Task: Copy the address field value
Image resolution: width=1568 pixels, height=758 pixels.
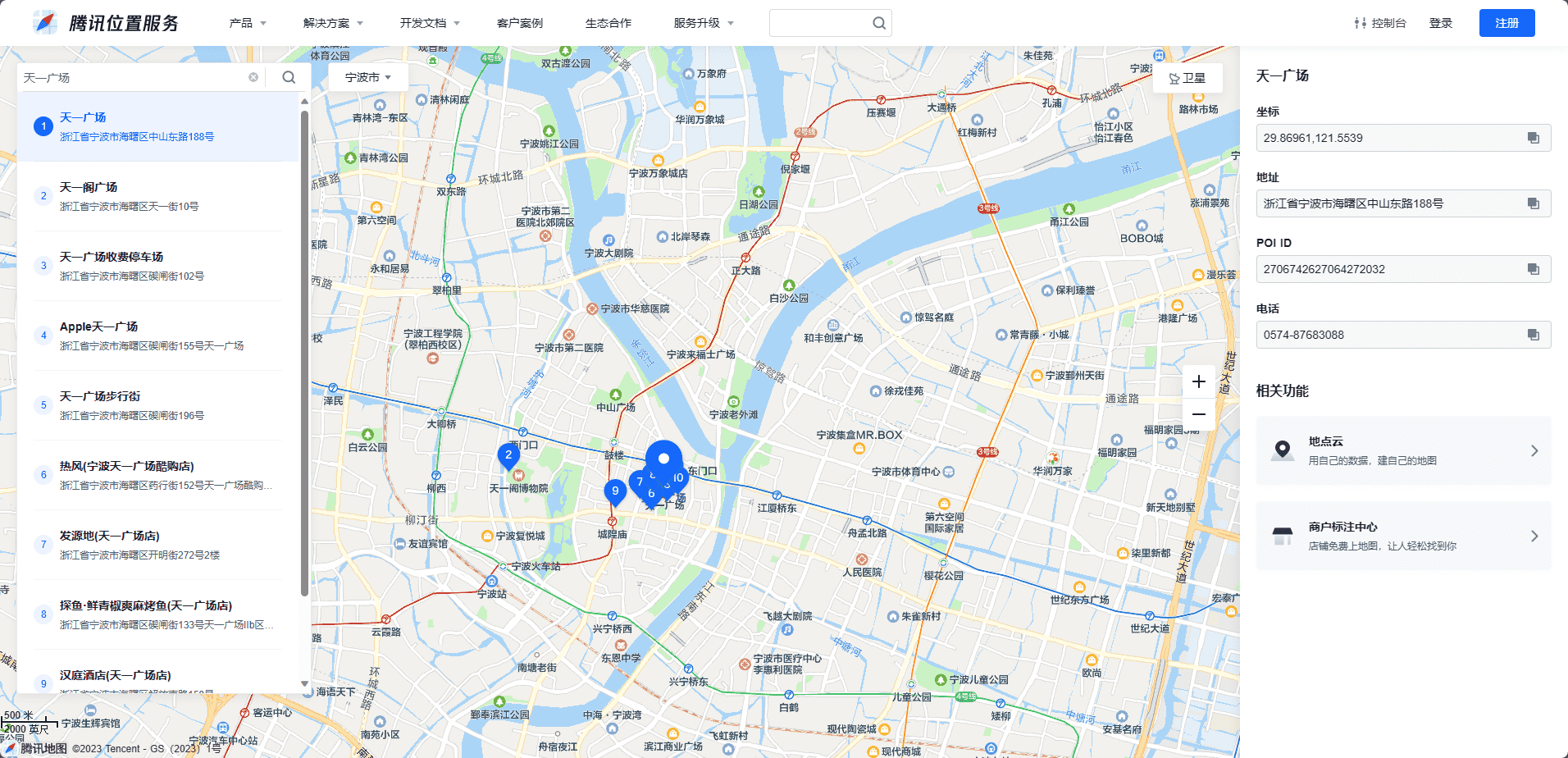Action: pyautogui.click(x=1533, y=203)
